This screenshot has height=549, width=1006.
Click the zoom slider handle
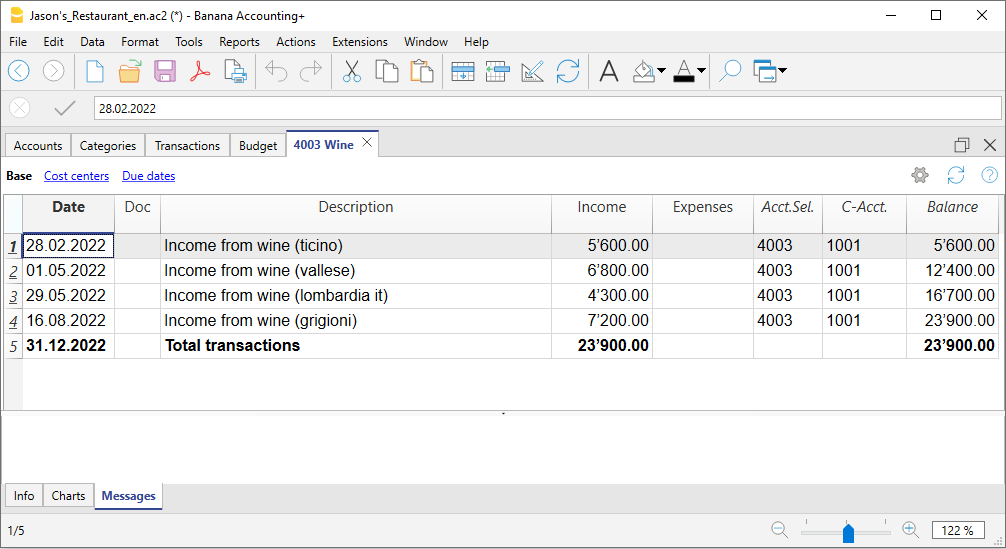(x=848, y=531)
